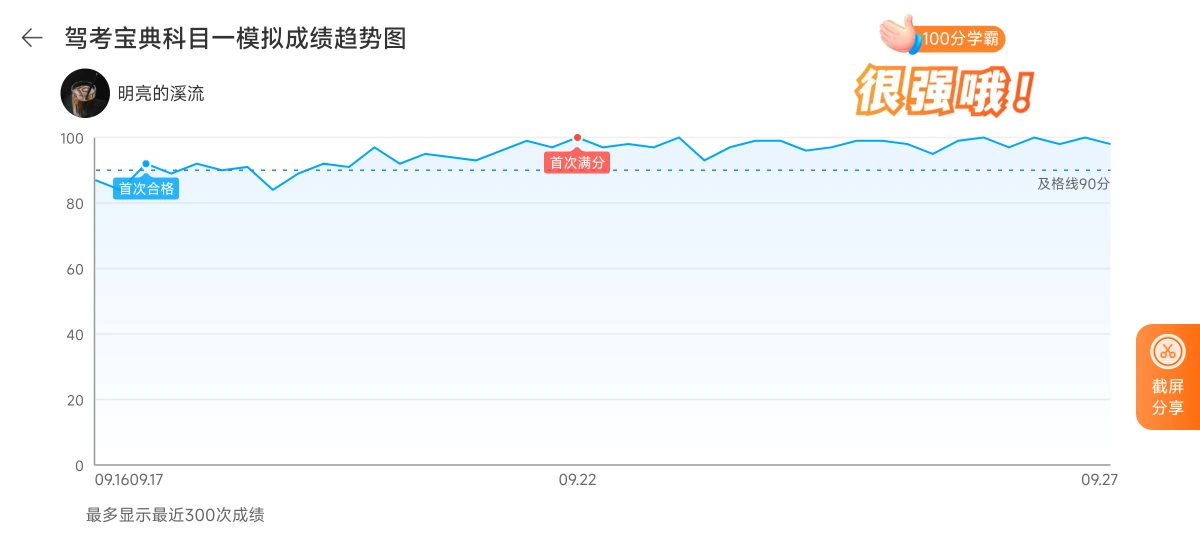Screen dimensions: 1200x540
Task: Select the username 明亮的溪流
Action: (161, 94)
